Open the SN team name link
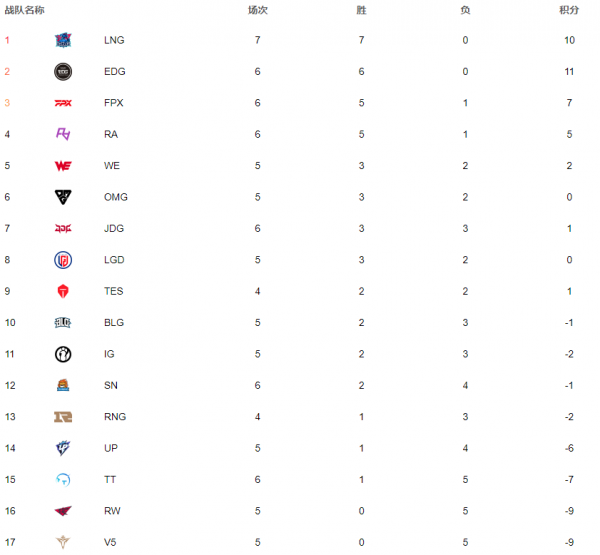600x555 pixels. pos(111,385)
